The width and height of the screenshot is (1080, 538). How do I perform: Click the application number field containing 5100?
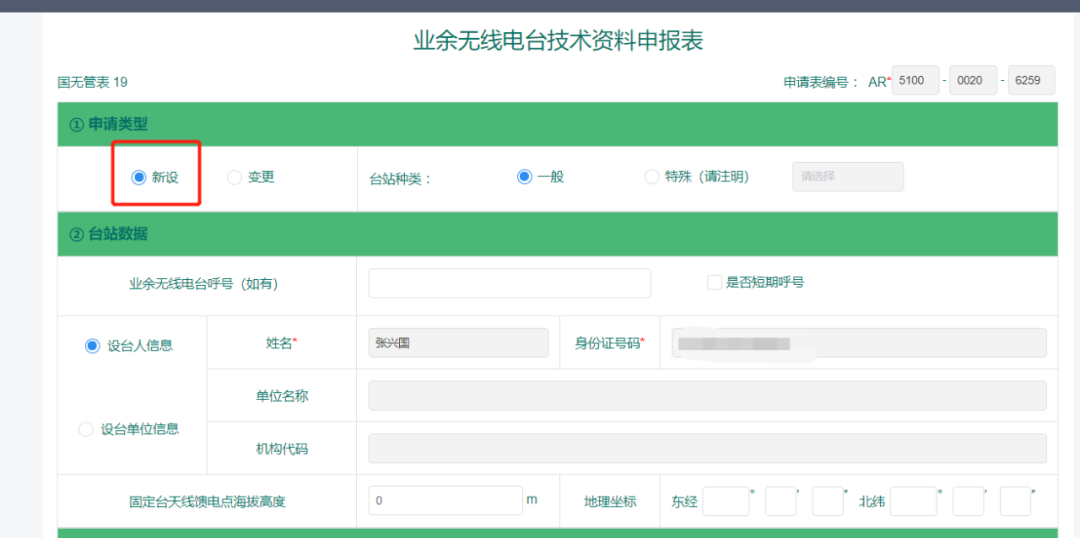[x=915, y=81]
